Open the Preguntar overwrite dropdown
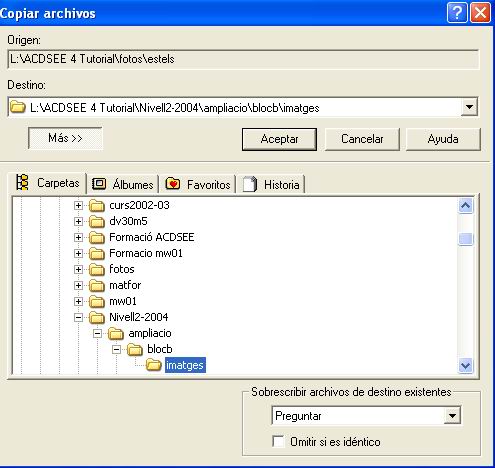Image resolution: width=495 pixels, height=468 pixels. tap(452, 416)
